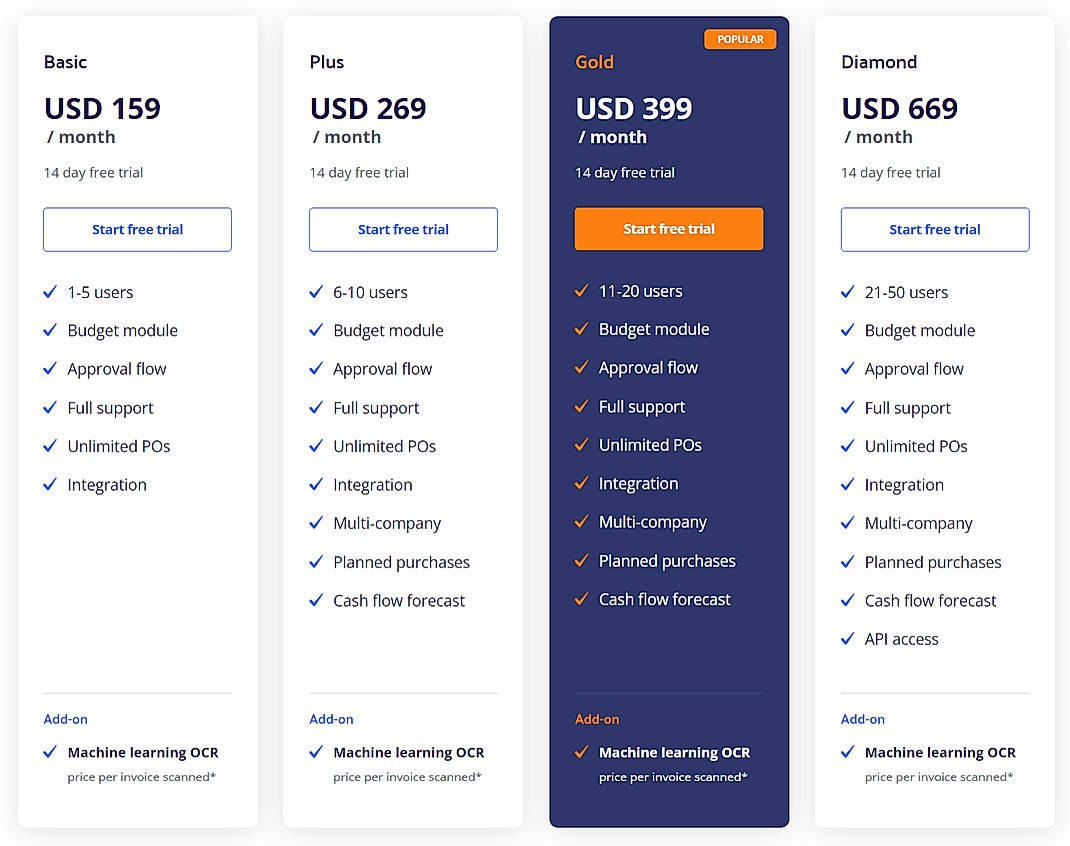This screenshot has width=1070, height=846.
Task: Start free trial for the Basic plan
Action: (137, 229)
